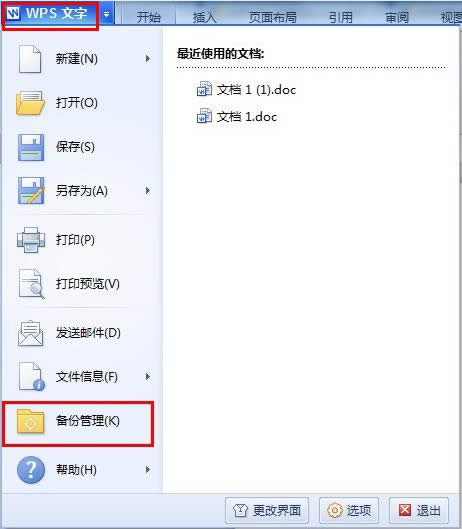Viewport: 462px width, 529px height.
Task: Click the Print printer icon
Action: click(x=31, y=240)
